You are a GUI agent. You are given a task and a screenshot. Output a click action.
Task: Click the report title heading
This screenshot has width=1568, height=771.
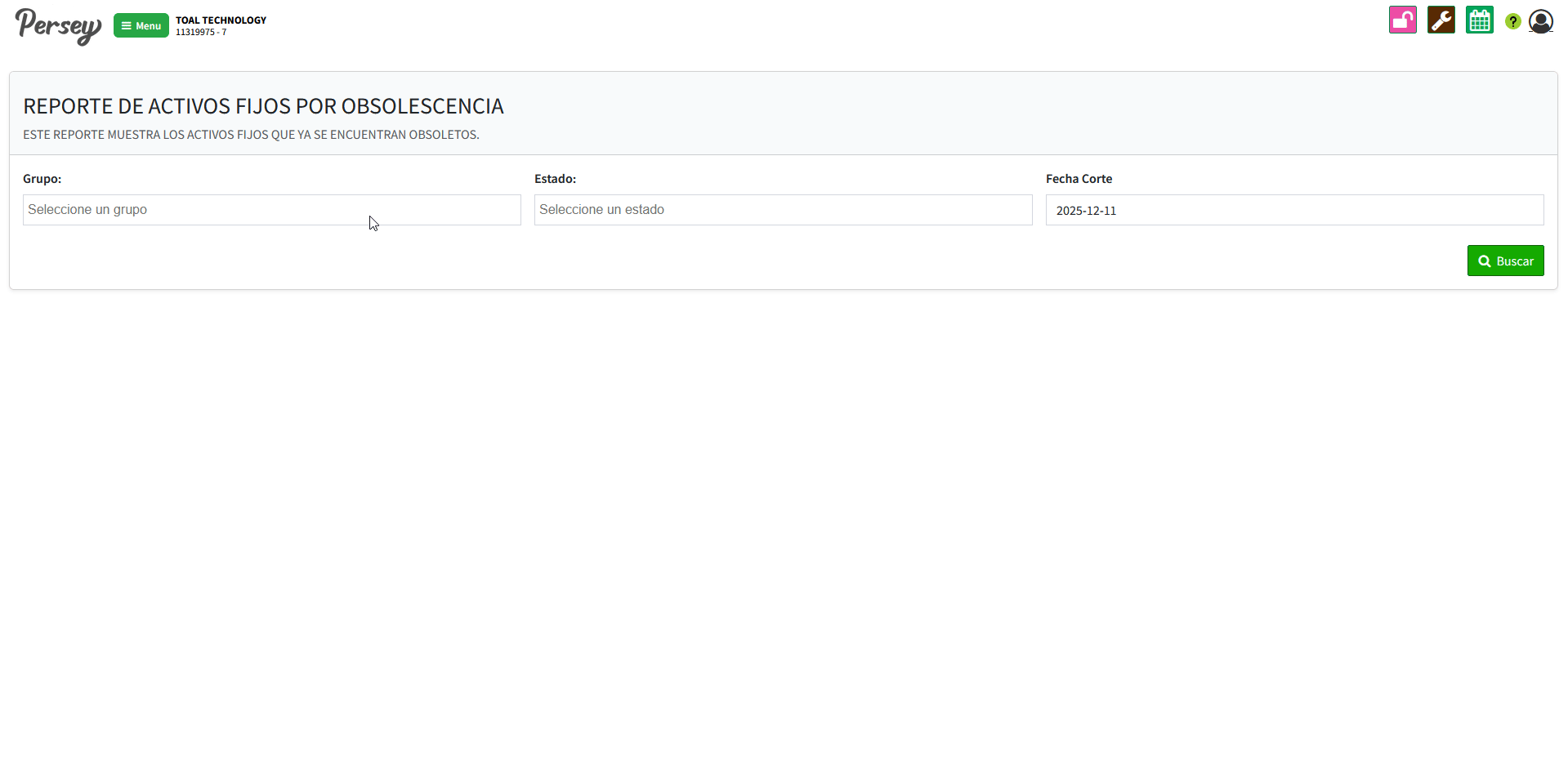point(263,106)
